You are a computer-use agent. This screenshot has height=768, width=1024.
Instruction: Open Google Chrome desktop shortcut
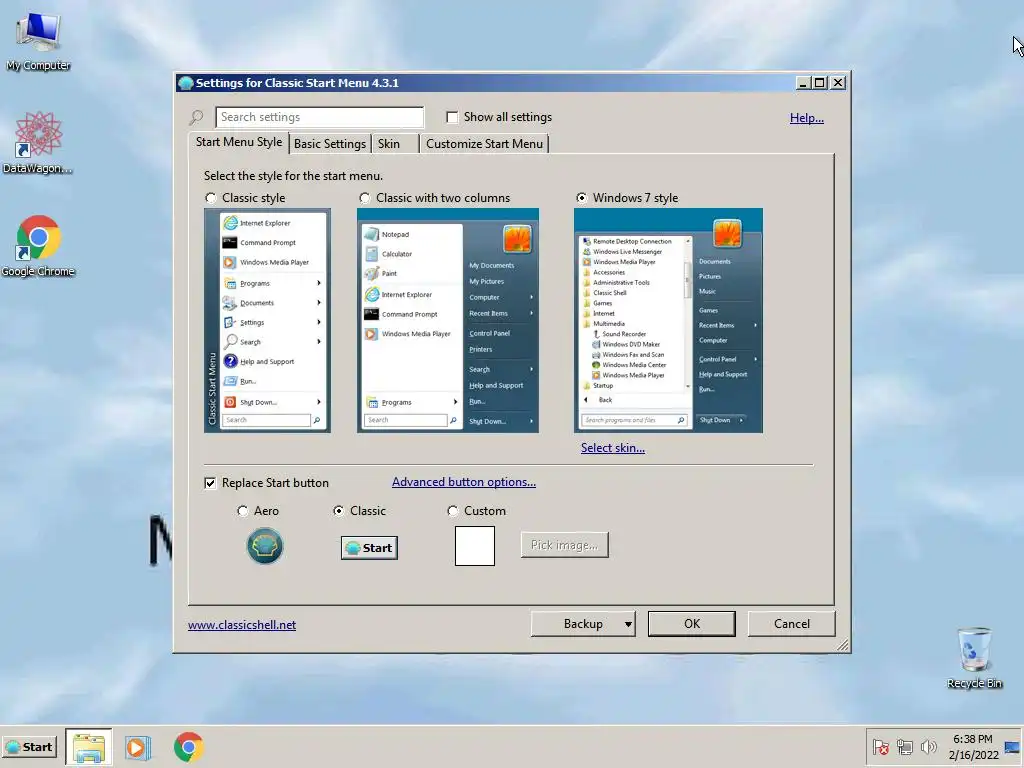tap(38, 246)
